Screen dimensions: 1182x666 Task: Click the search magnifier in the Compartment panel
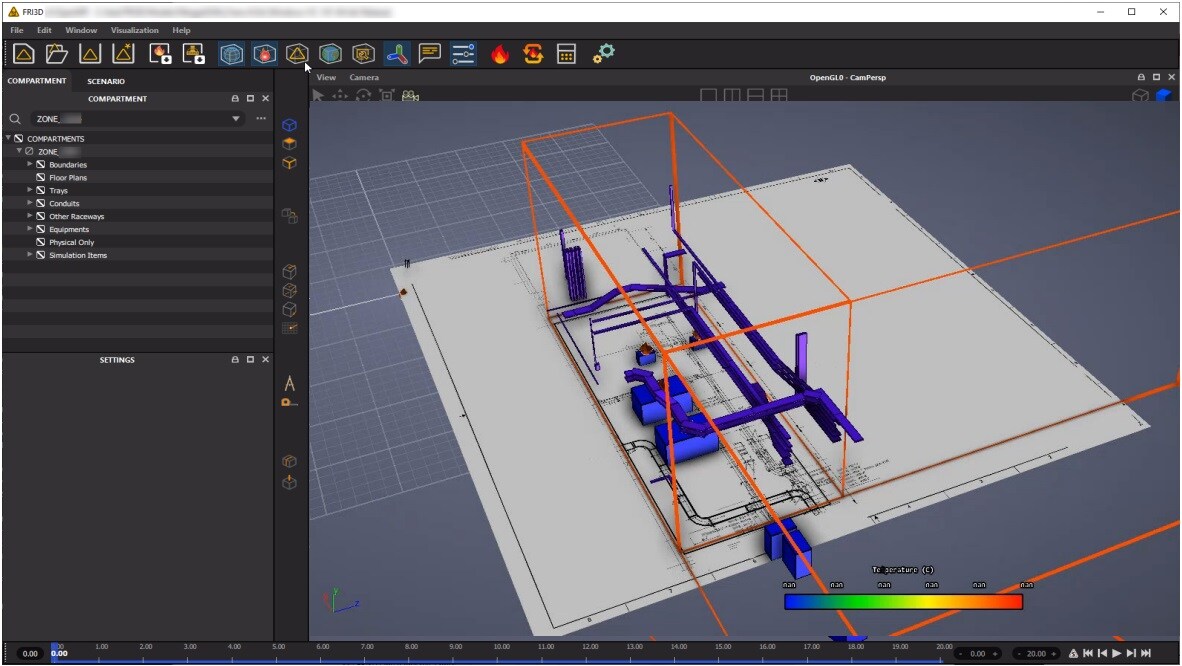pyautogui.click(x=14, y=118)
